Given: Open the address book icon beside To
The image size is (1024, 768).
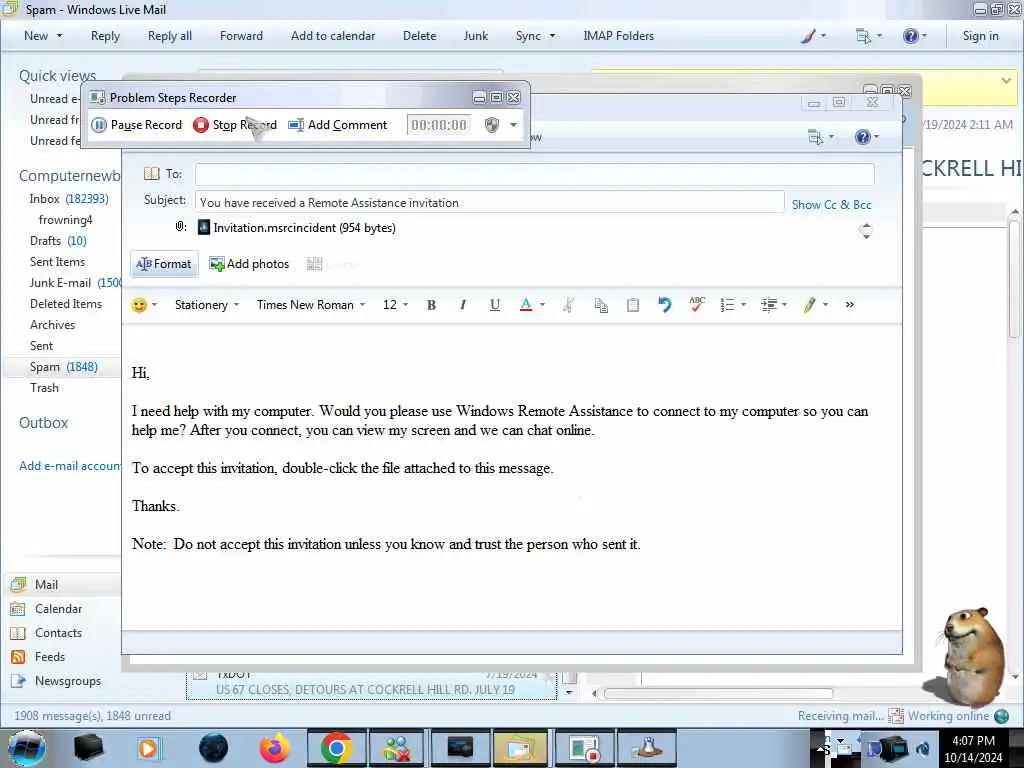Looking at the screenshot, I should point(152,174).
